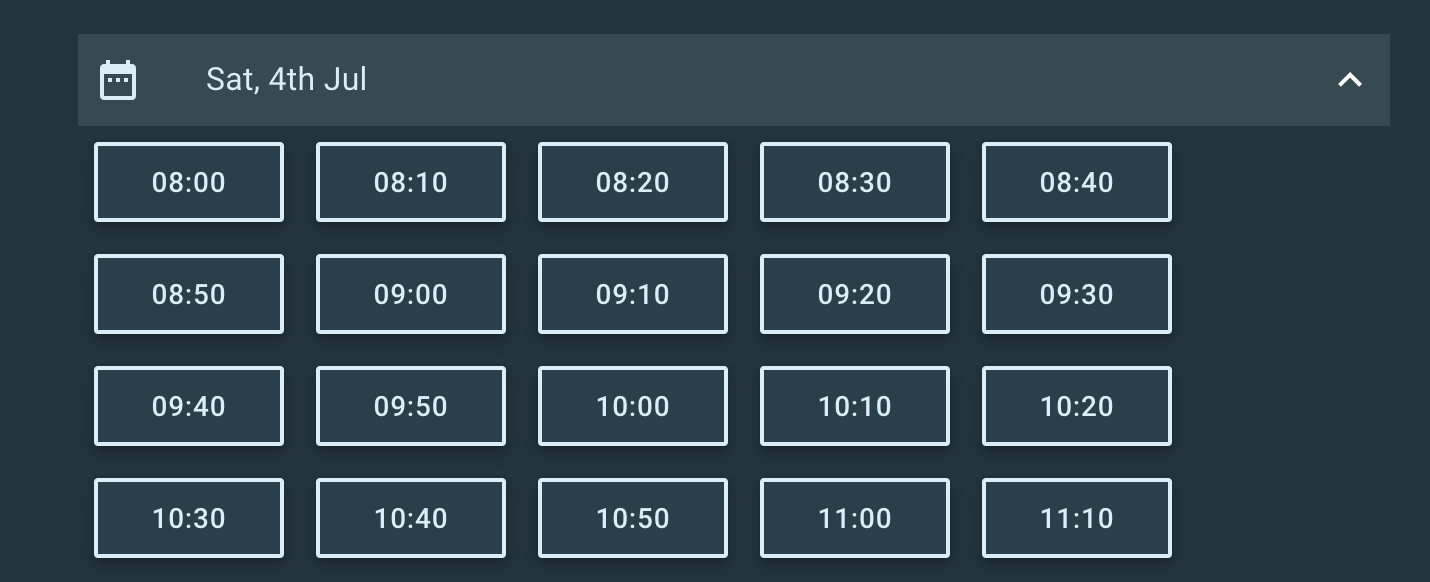The width and height of the screenshot is (1430, 582).
Task: Click the calendar icon beside the date
Action: [118, 80]
